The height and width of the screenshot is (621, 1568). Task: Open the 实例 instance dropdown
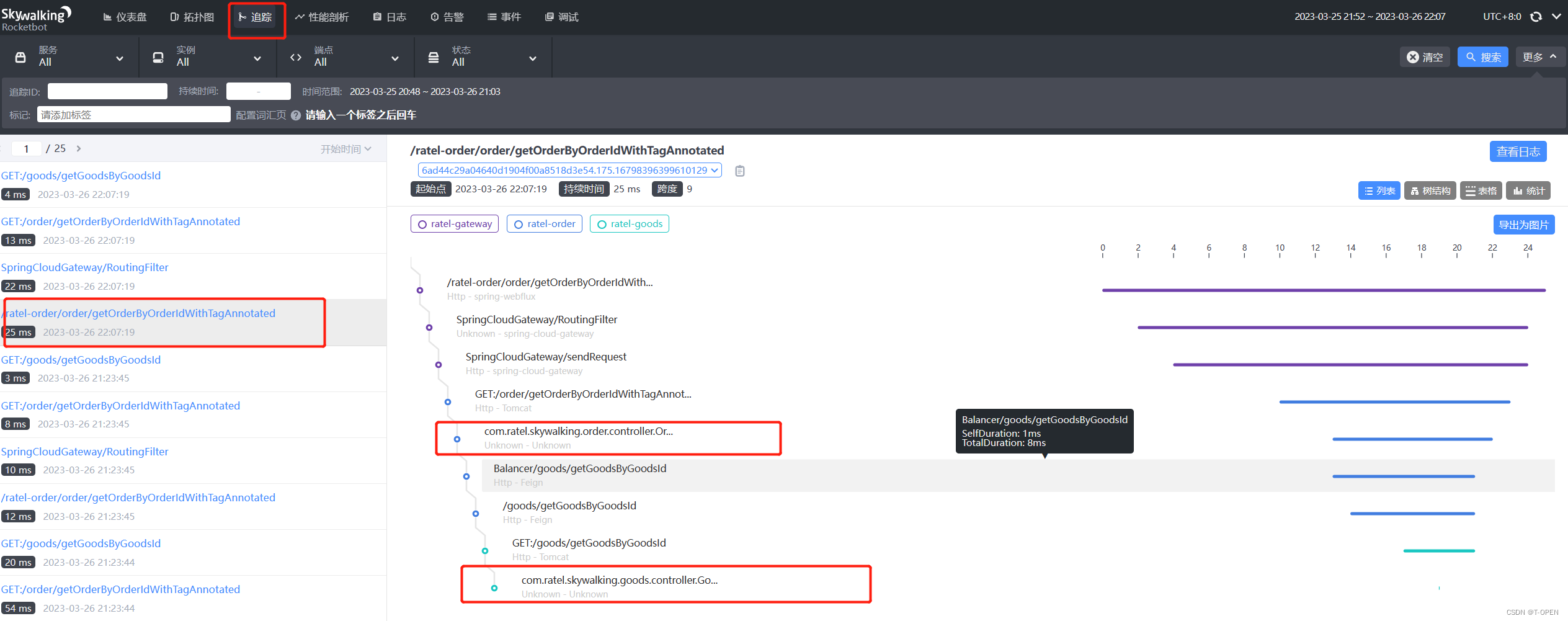(207, 57)
